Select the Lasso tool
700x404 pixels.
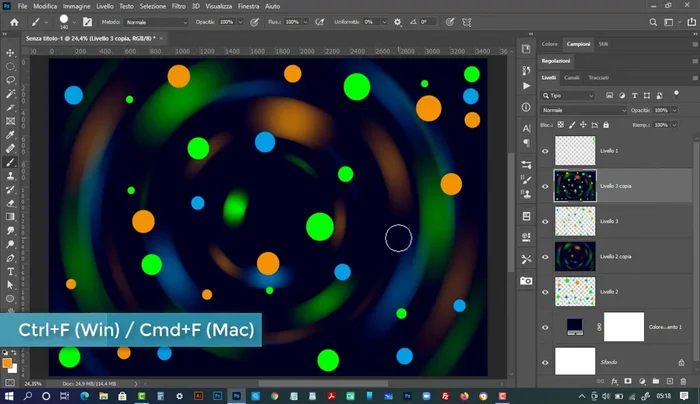click(10, 80)
